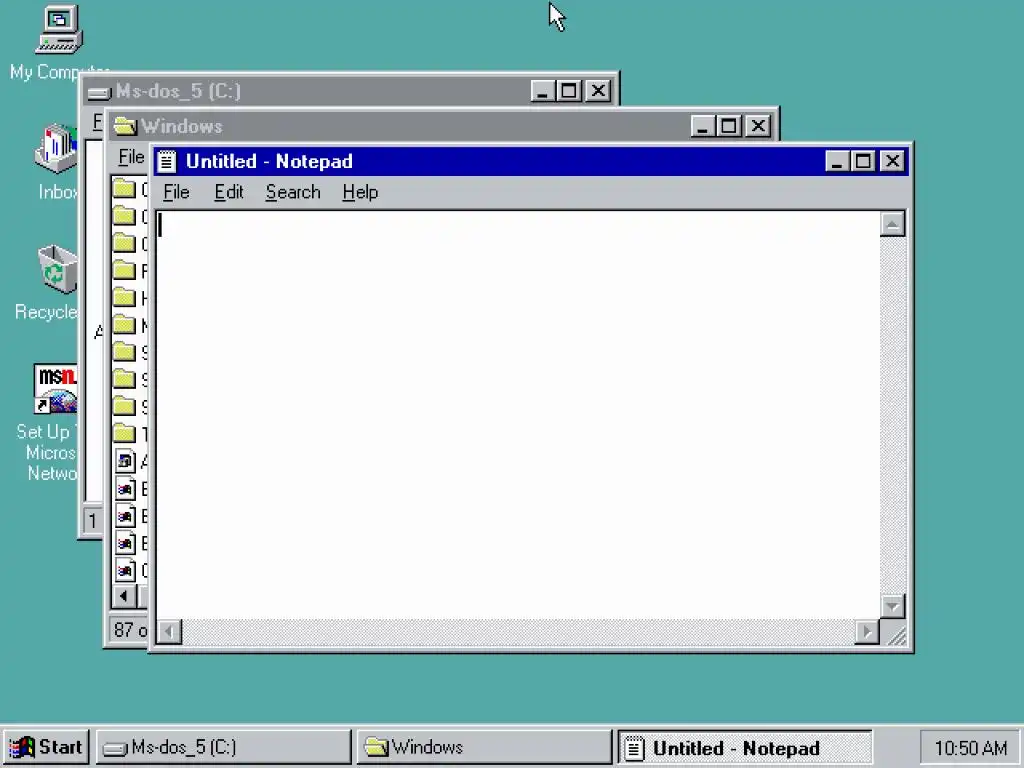
Task: Select the Recycle Bin desktop icon
Action: coord(57,268)
